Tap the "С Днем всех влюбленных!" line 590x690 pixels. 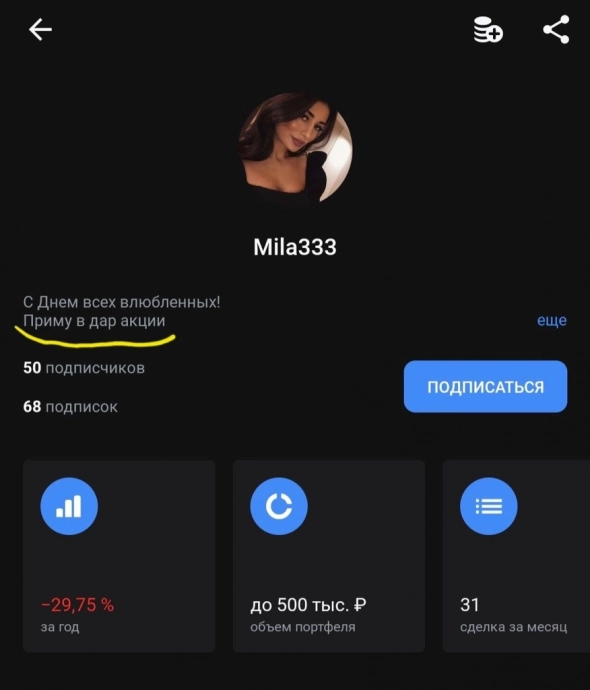pyautogui.click(x=121, y=302)
